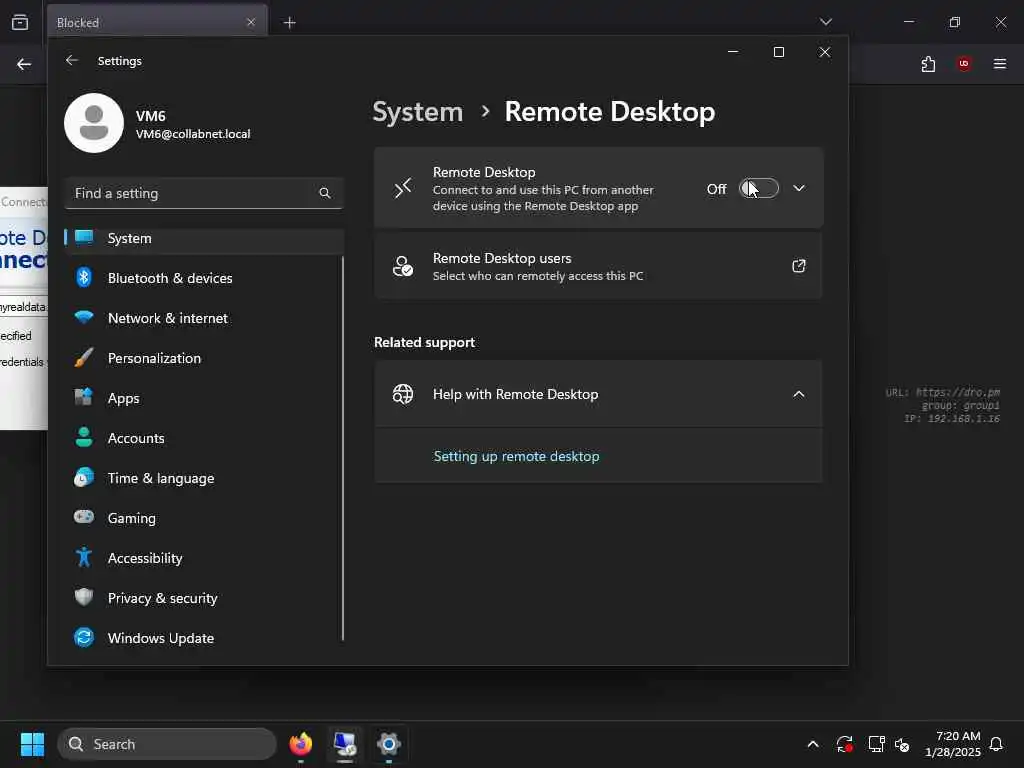Maximize the Settings window
The image size is (1024, 768).
(779, 52)
